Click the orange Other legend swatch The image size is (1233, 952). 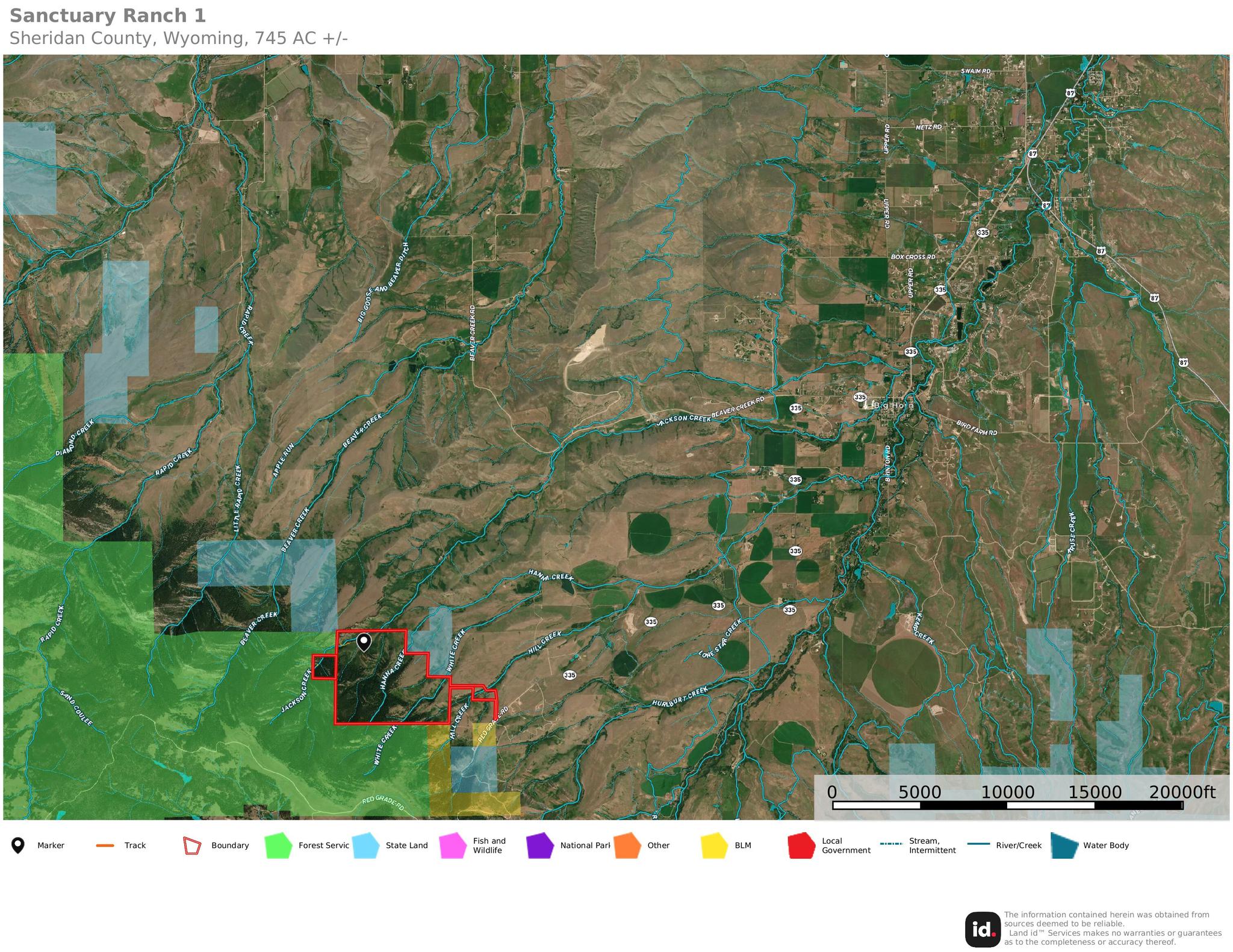click(627, 845)
